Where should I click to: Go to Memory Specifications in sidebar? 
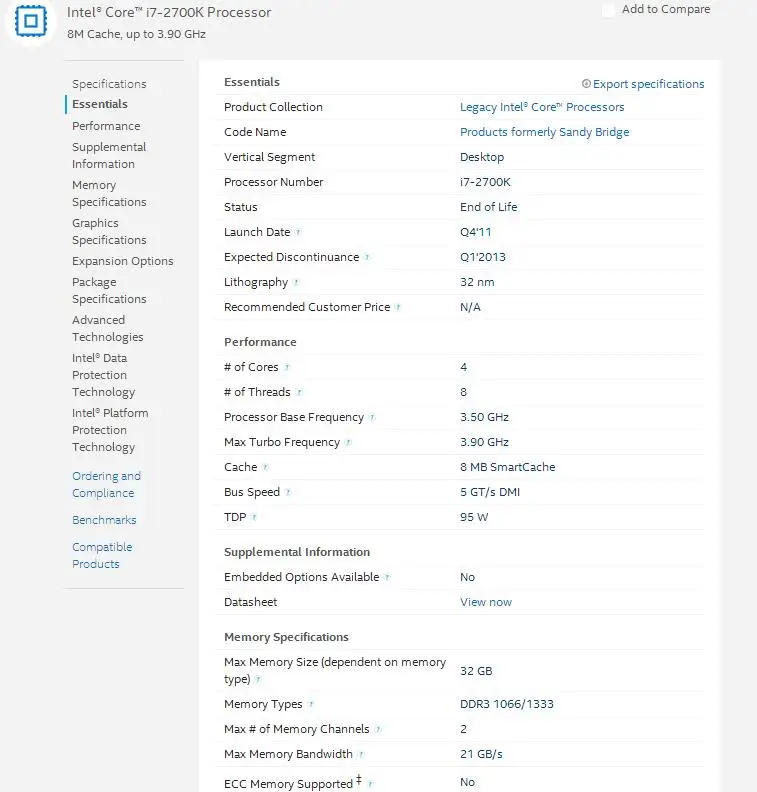tap(109, 193)
